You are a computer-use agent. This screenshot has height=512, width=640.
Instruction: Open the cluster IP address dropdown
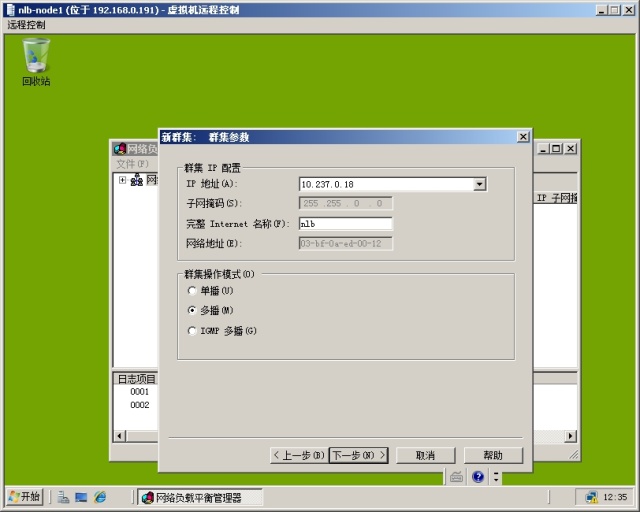479,184
